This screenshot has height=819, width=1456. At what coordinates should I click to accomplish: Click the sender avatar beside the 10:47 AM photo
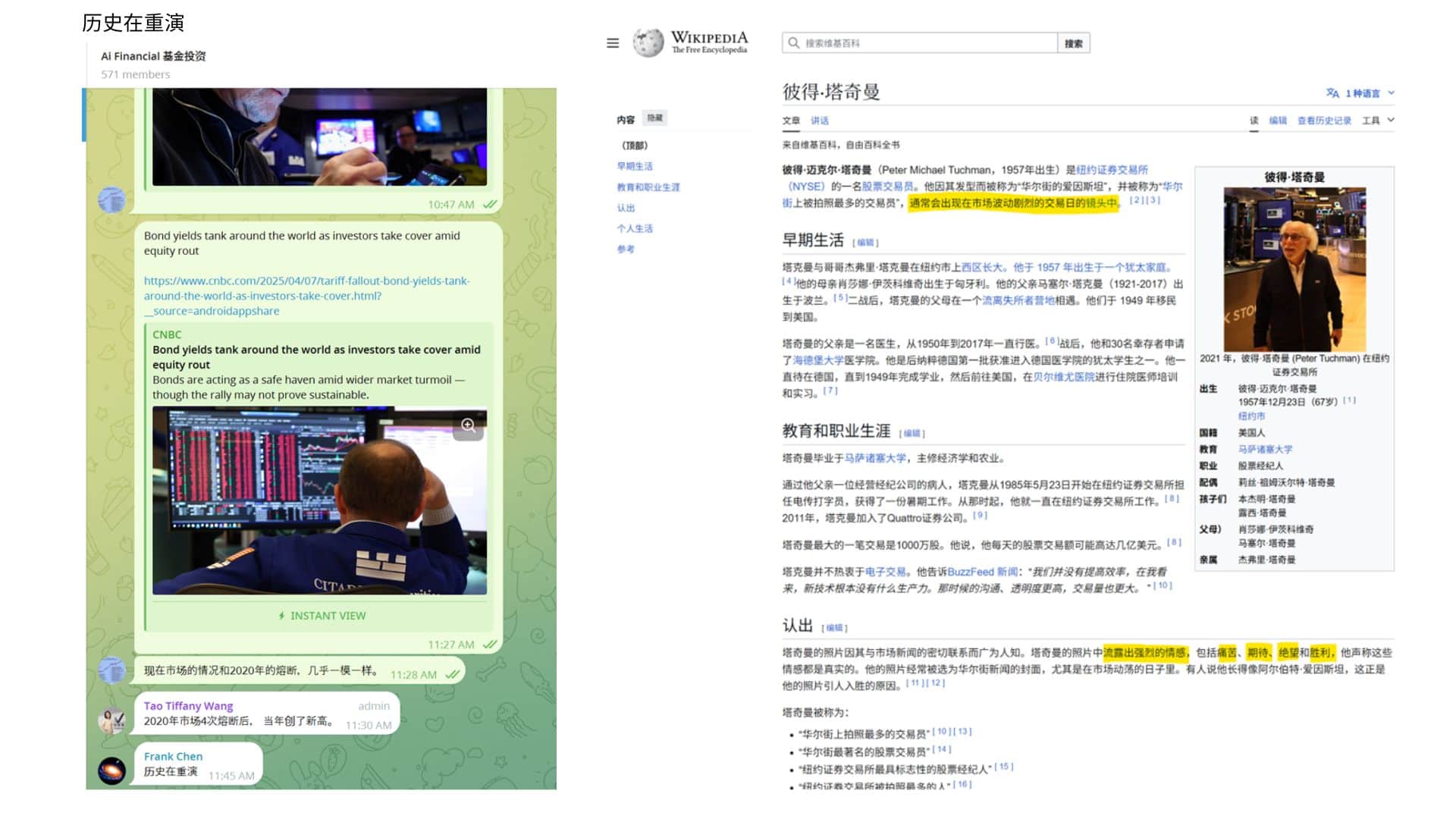pyautogui.click(x=112, y=199)
